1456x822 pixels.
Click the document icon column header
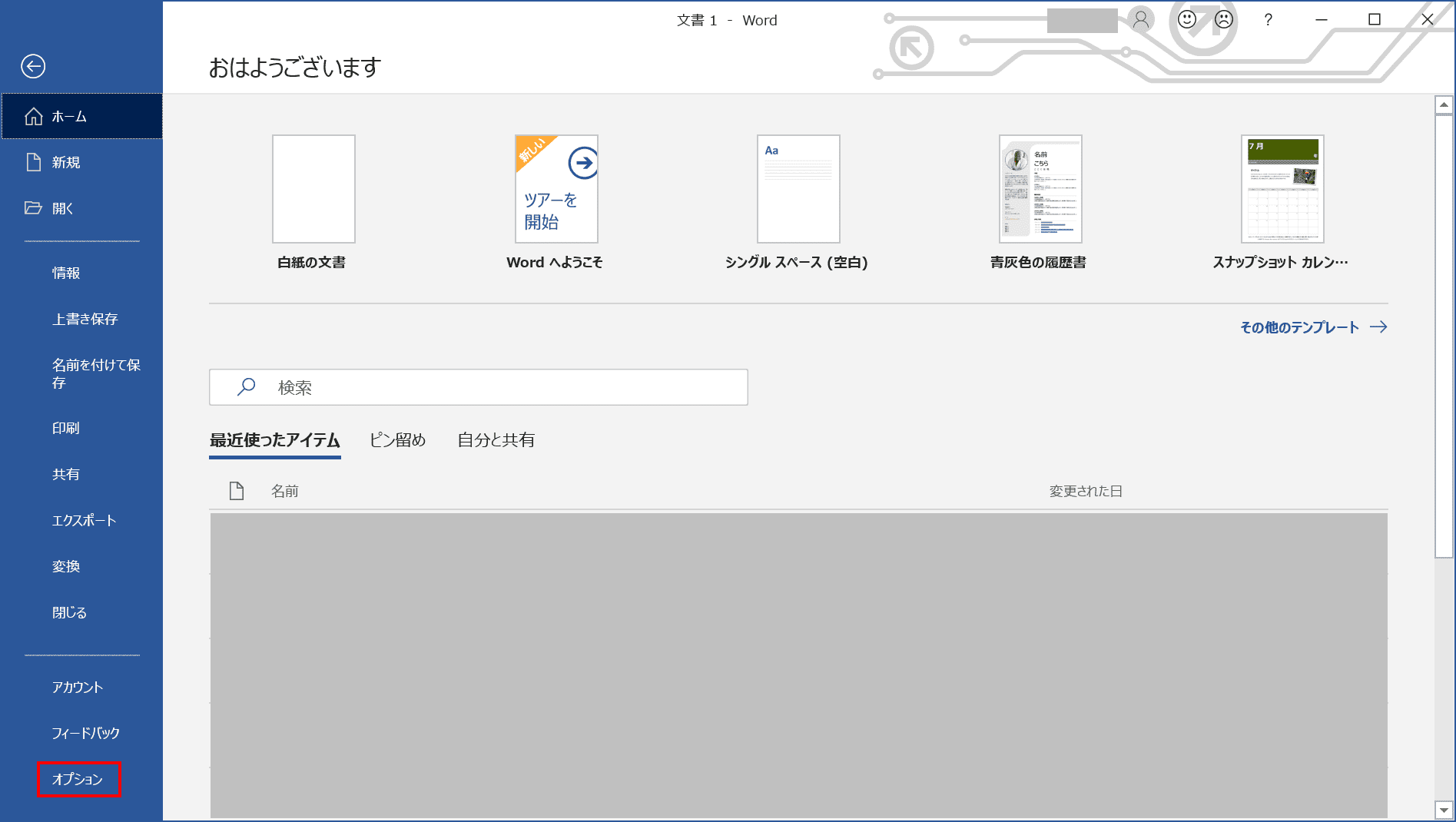click(x=237, y=491)
